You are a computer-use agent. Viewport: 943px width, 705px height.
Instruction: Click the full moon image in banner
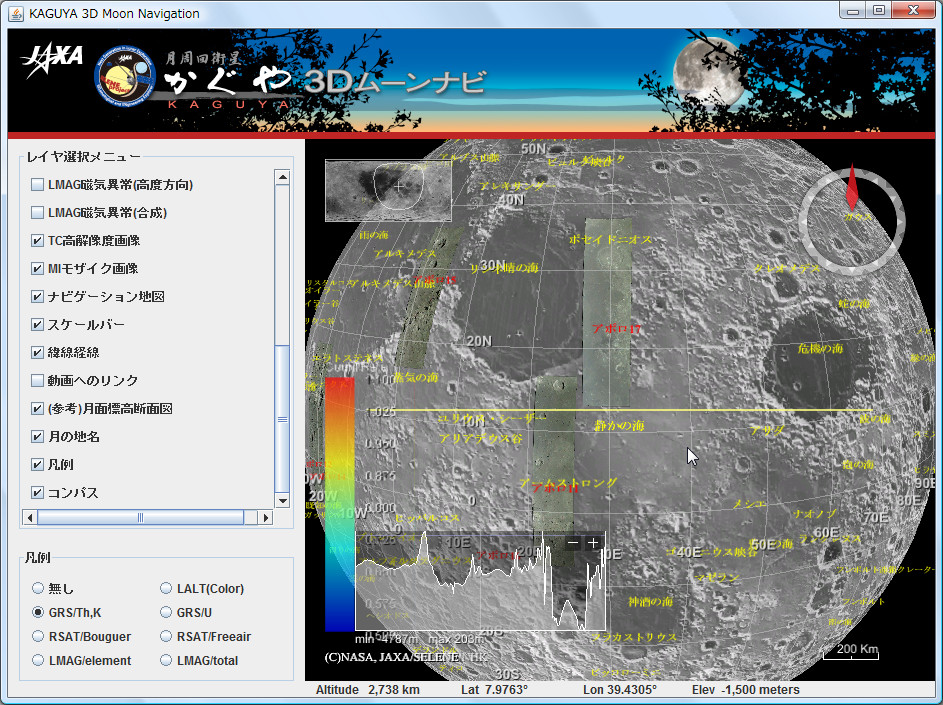pos(711,73)
